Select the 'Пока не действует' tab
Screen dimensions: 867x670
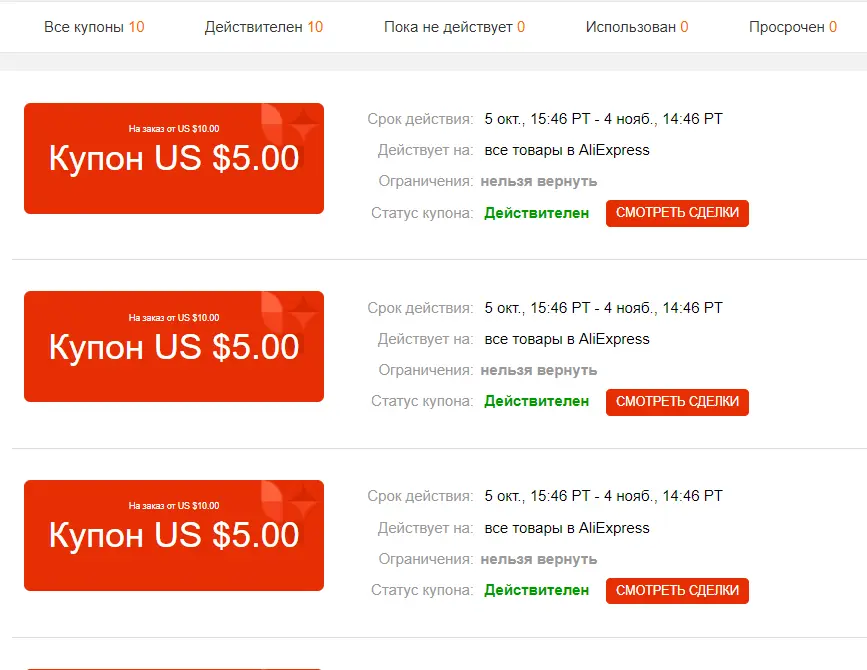click(454, 27)
